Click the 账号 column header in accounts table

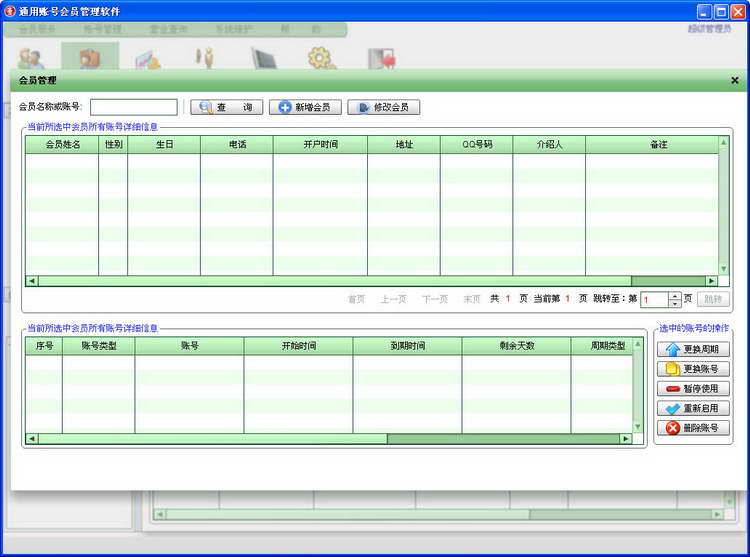click(189, 346)
